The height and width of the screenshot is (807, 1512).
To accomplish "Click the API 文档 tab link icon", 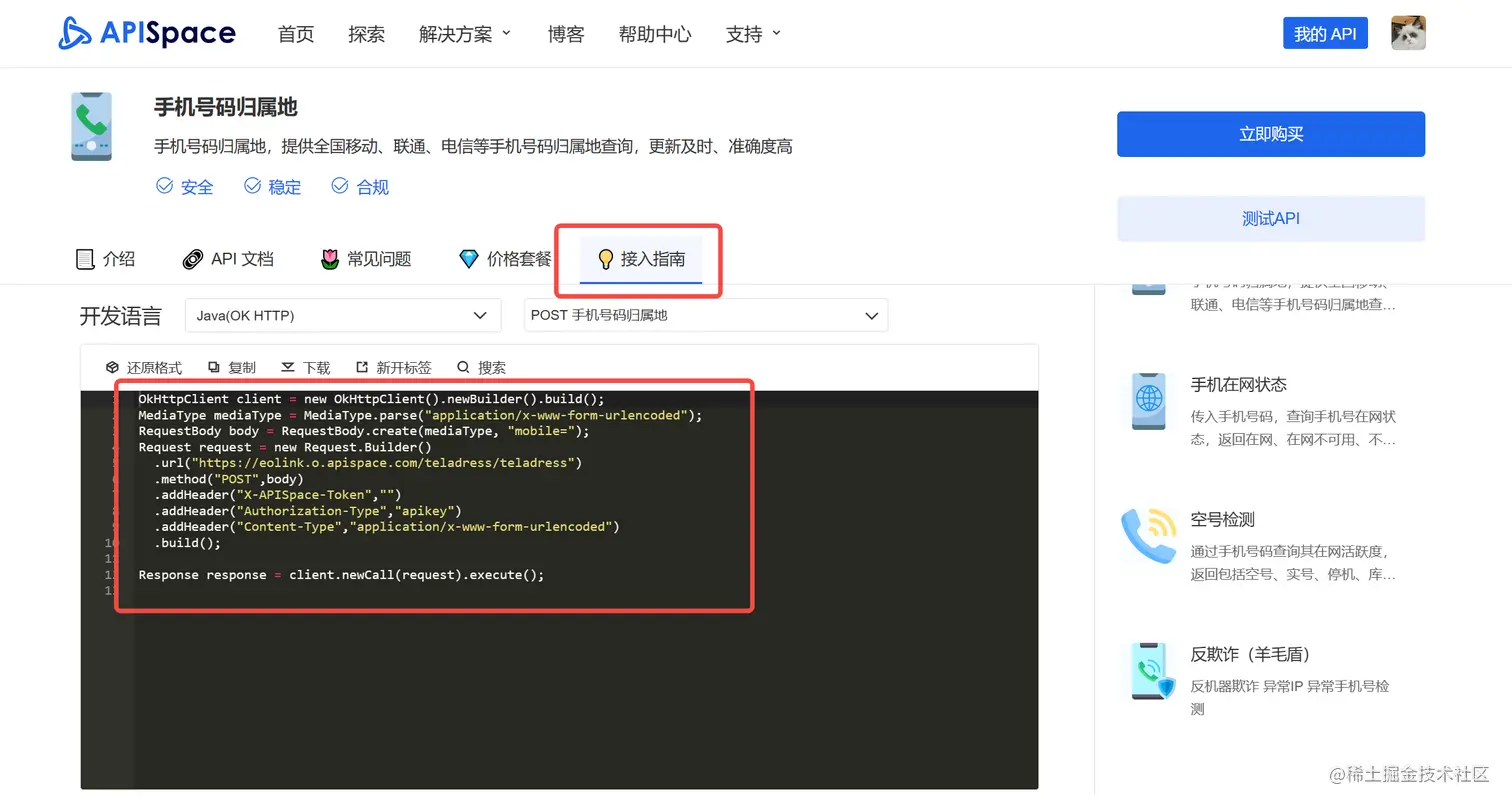I will click(x=193, y=259).
